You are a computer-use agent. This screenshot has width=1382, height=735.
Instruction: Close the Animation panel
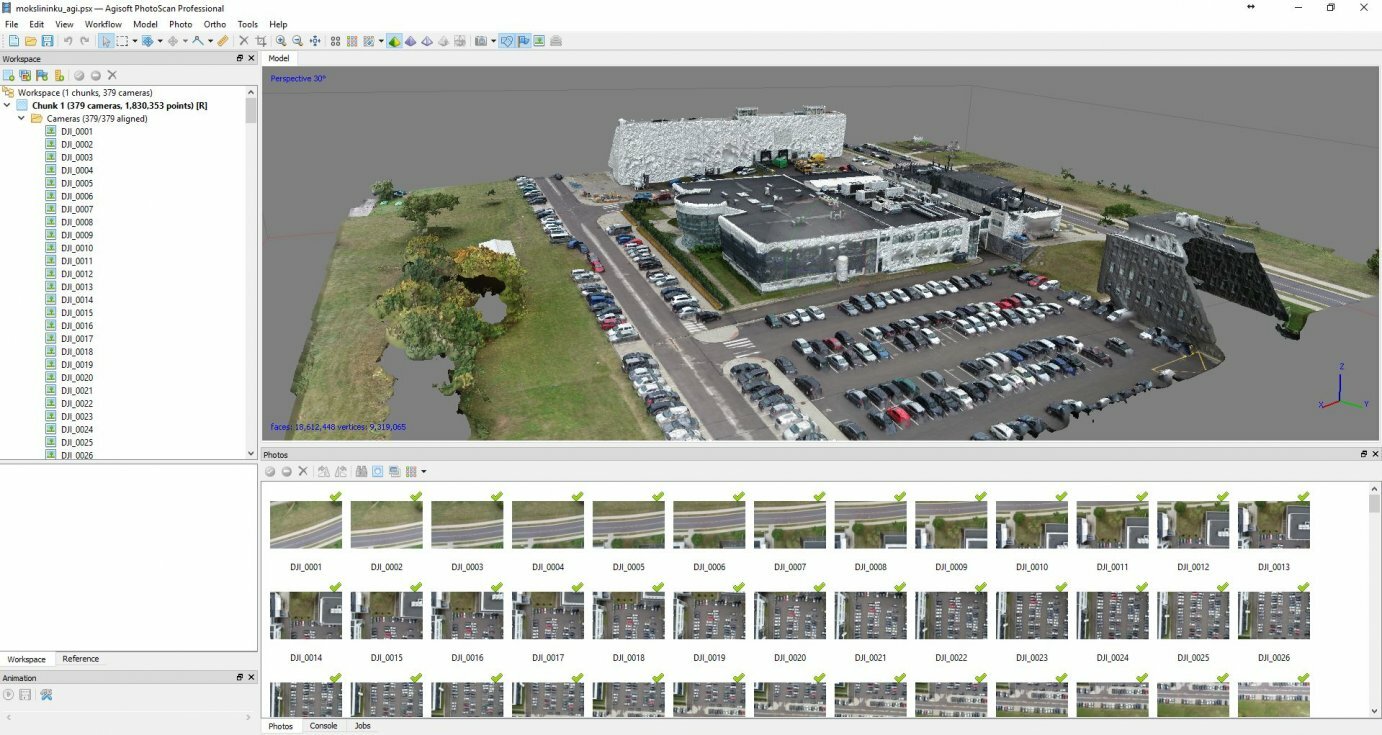pyautogui.click(x=251, y=677)
